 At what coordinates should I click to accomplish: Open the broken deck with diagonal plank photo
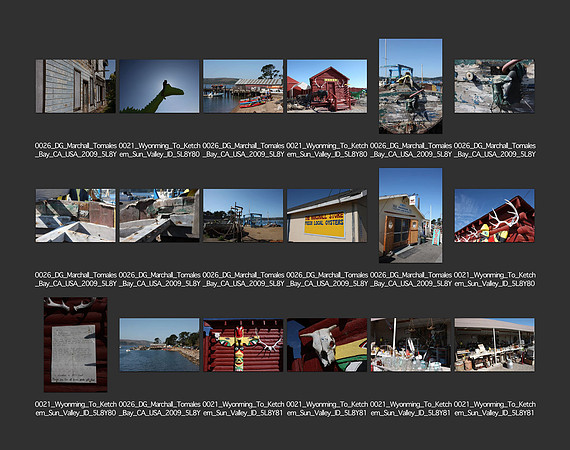coord(159,215)
